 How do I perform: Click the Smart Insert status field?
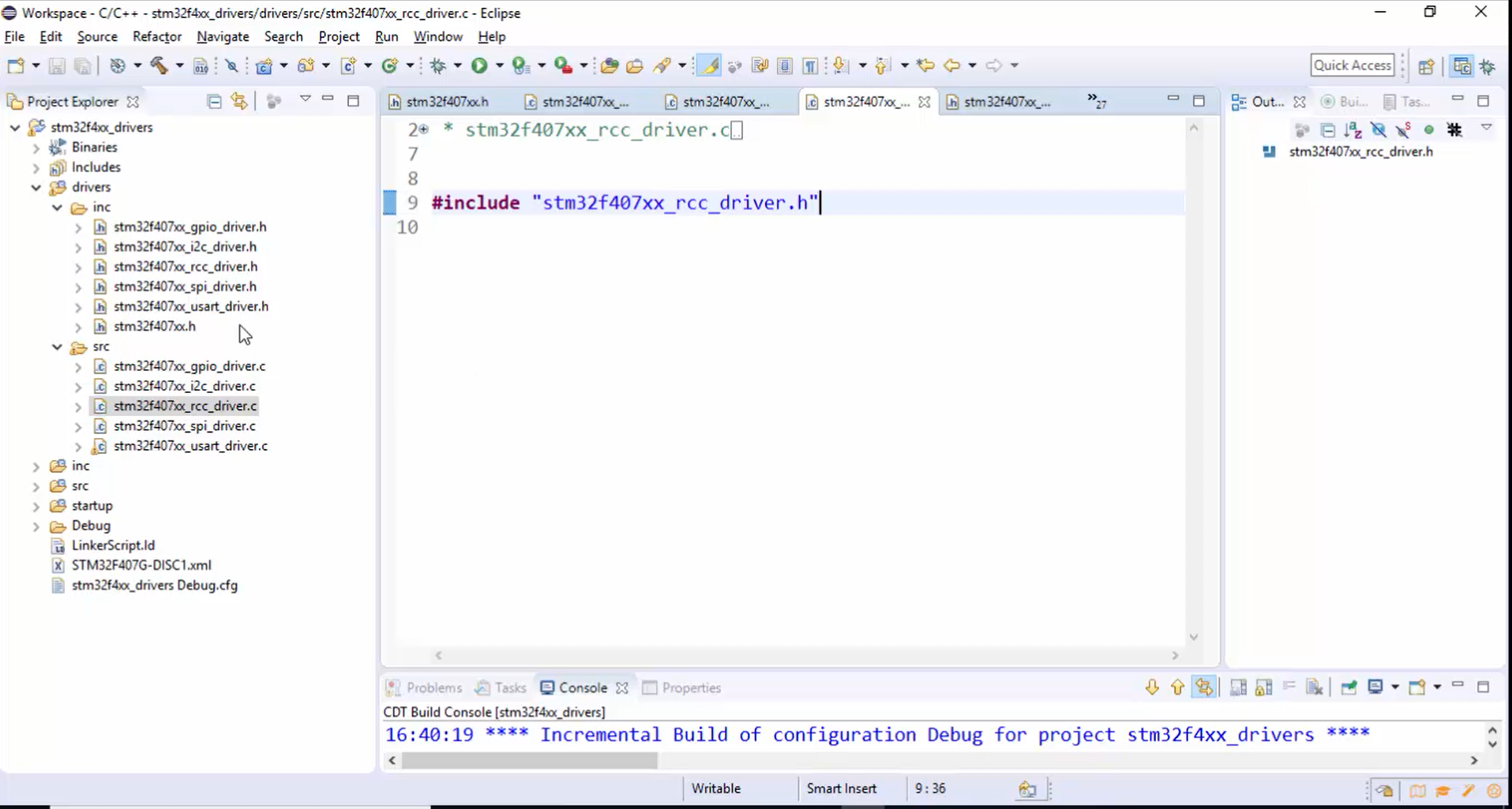coord(842,788)
